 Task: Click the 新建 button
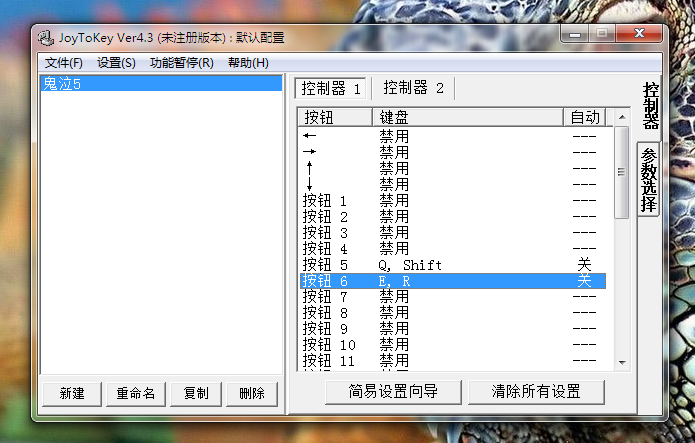tap(72, 393)
